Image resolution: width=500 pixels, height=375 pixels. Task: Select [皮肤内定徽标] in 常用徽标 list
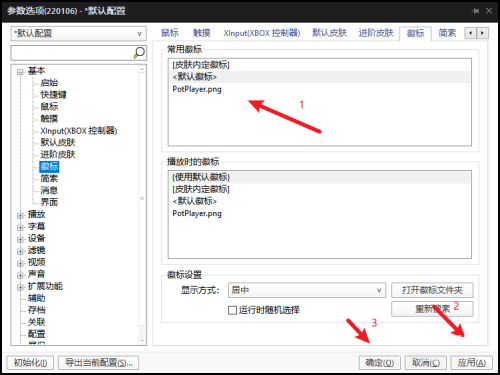click(x=320, y=65)
